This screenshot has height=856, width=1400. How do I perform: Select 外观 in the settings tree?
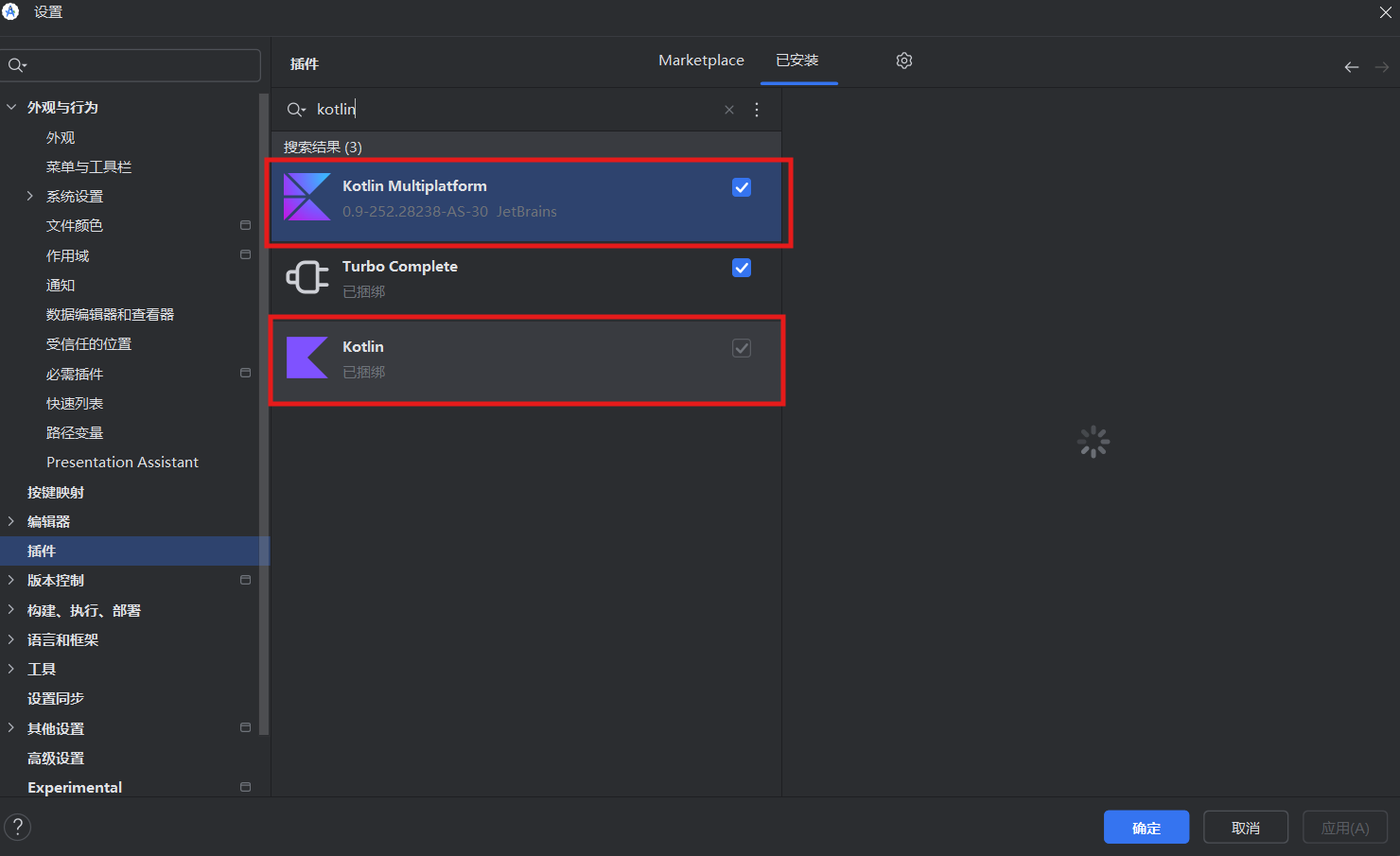(x=61, y=137)
